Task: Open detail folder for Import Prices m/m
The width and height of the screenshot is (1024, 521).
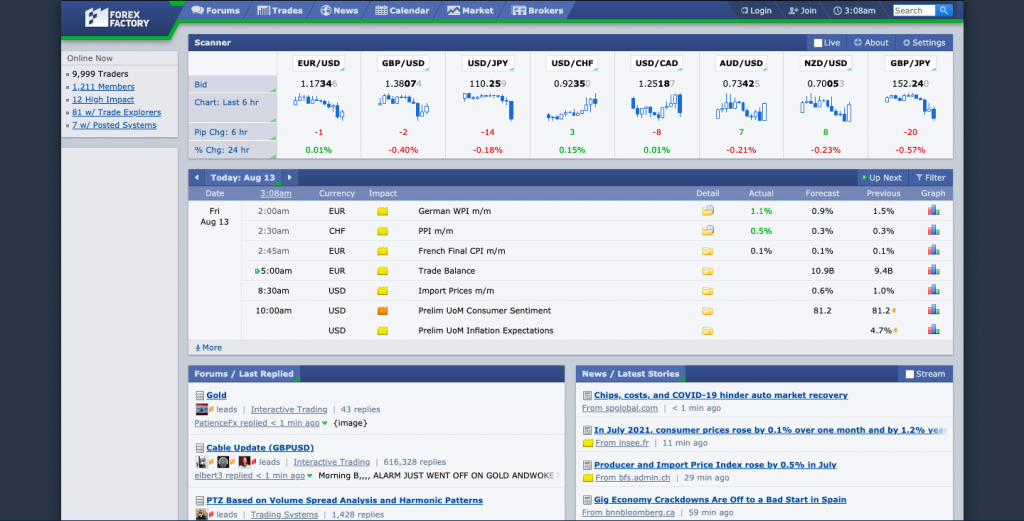Action: point(707,291)
